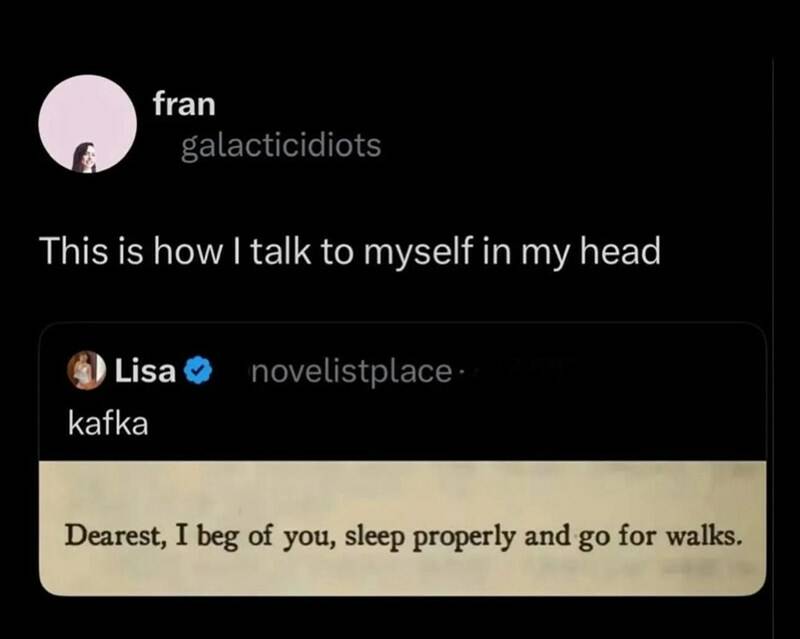Open the quoted tweet card by Lisa

pyautogui.click(x=403, y=459)
